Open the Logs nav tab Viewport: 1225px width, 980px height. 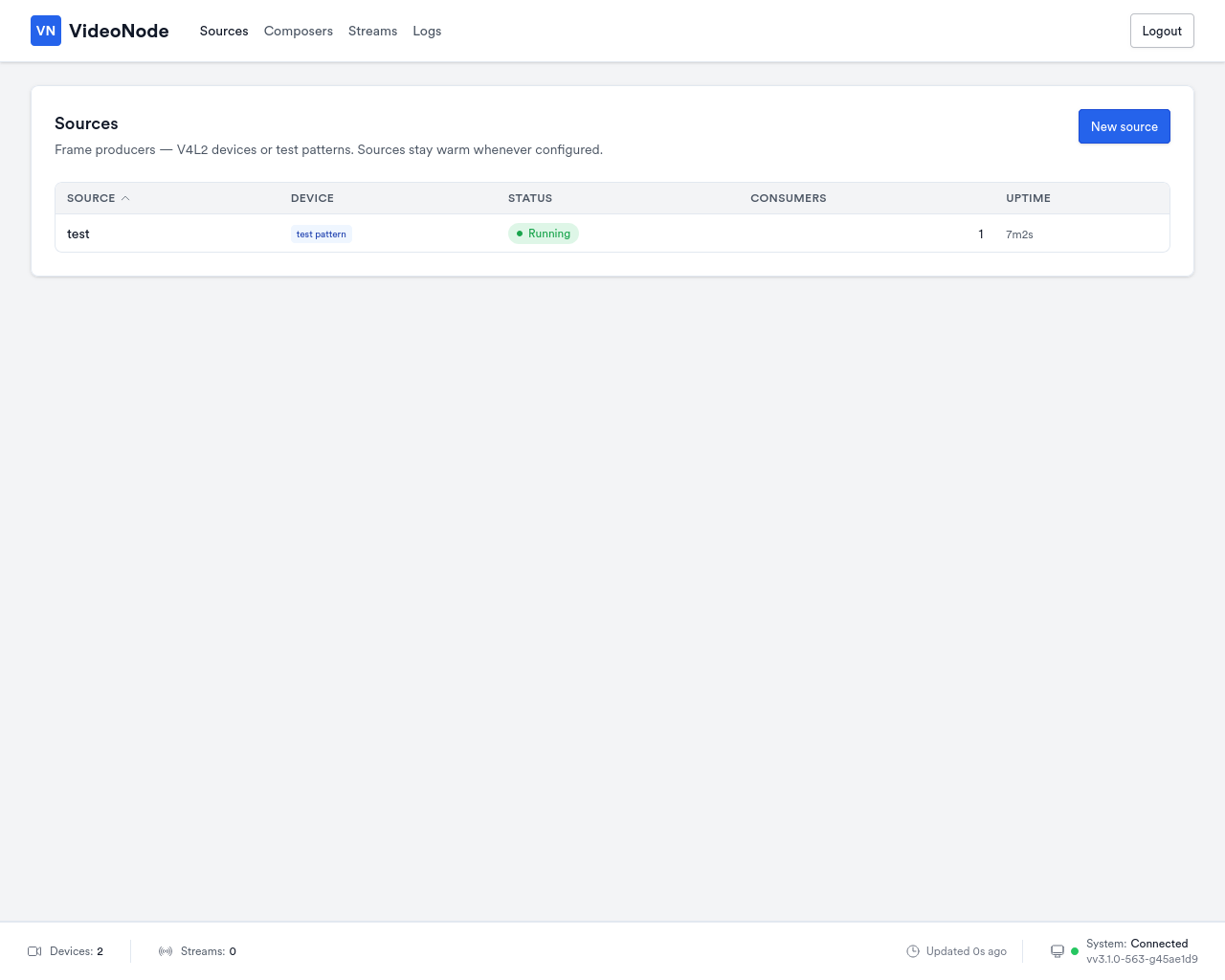(x=427, y=31)
